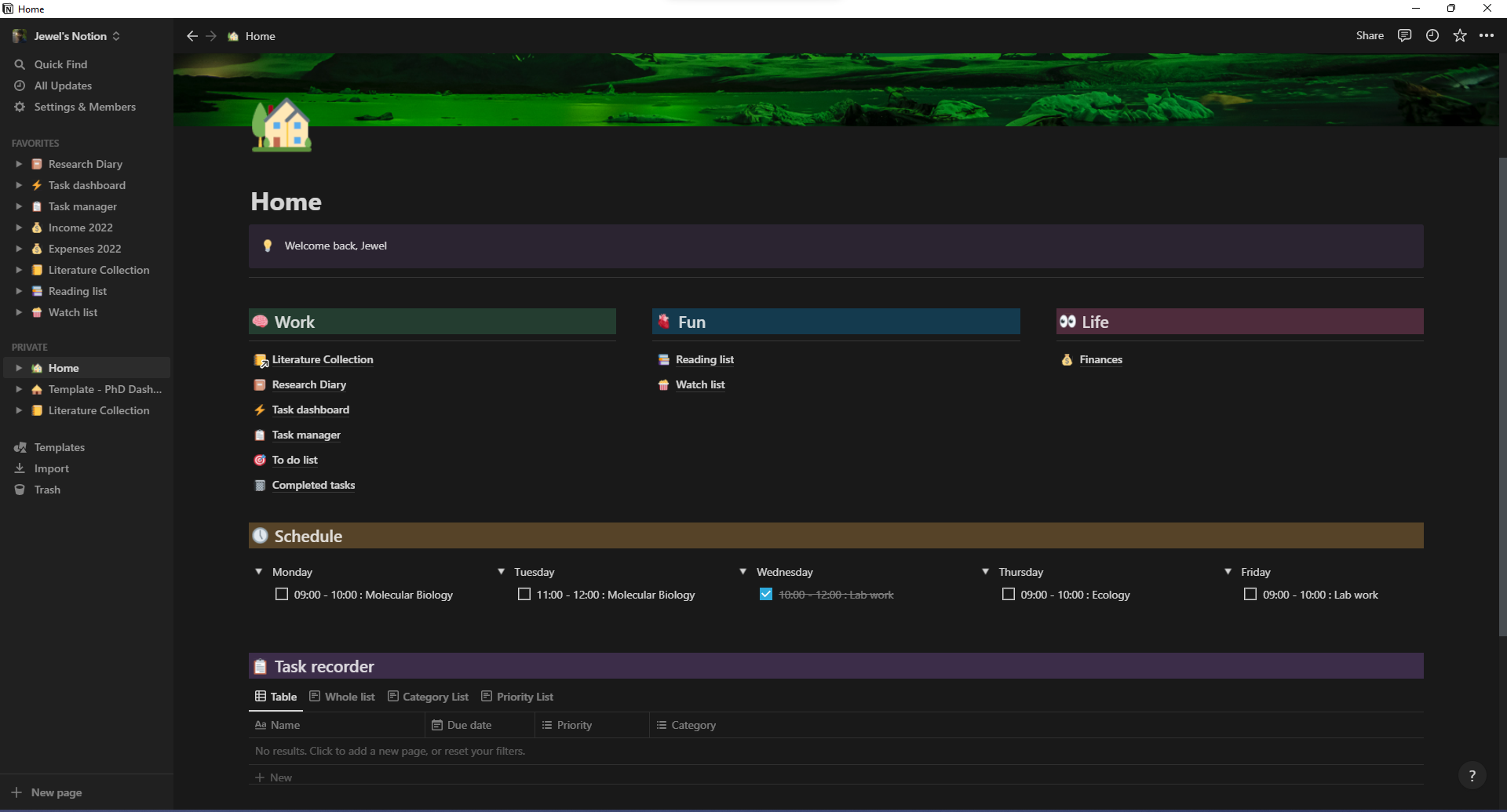Switch to Category List view tab

click(429, 697)
